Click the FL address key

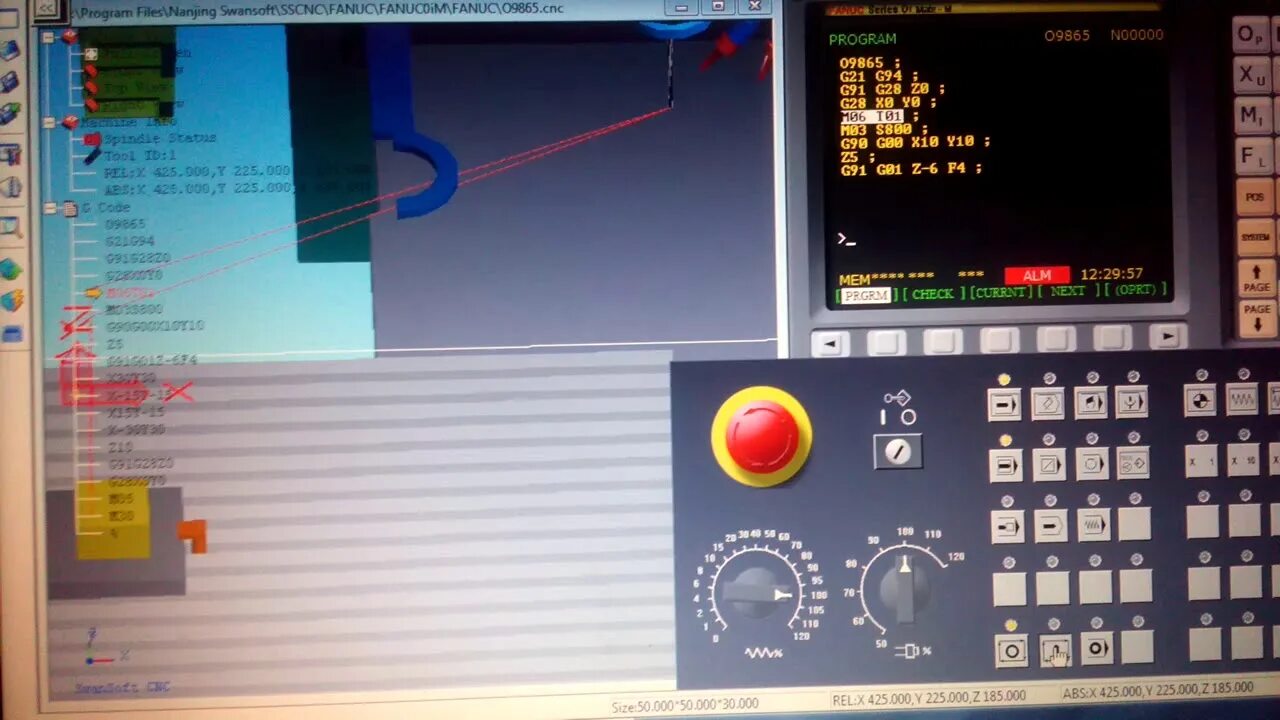[x=1253, y=156]
